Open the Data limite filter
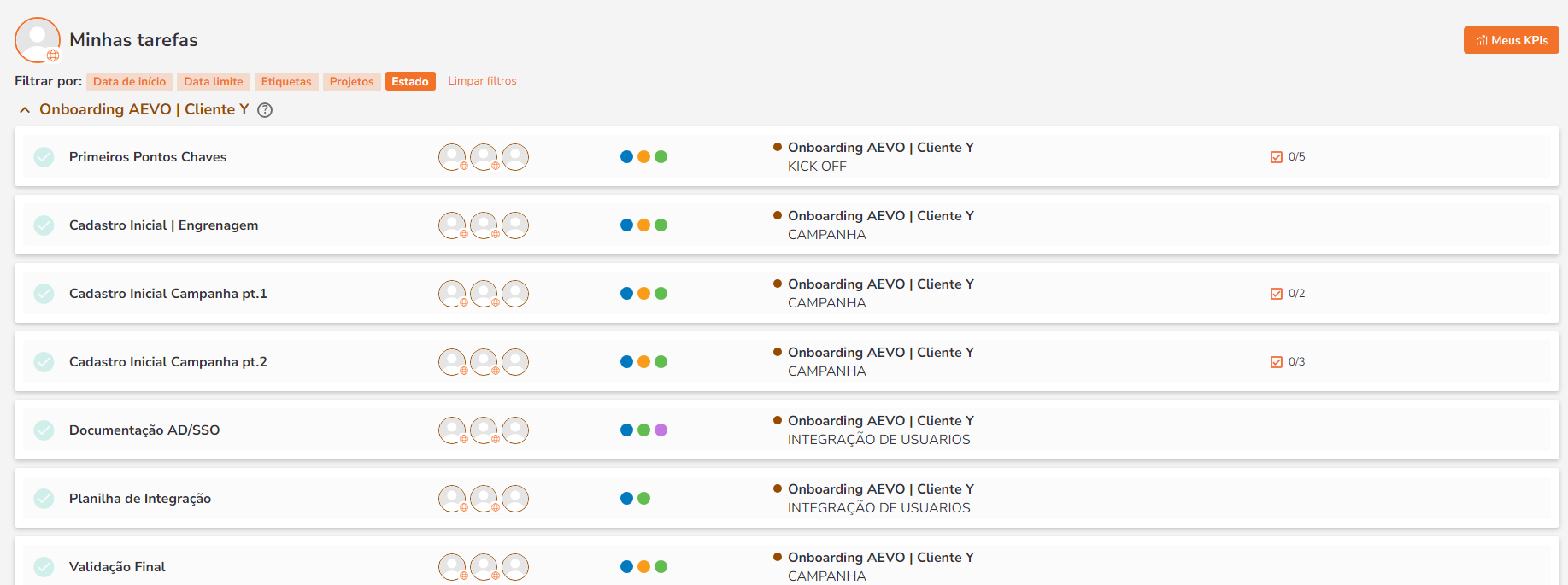Viewport: 1568px width, 585px height. pyautogui.click(x=214, y=81)
